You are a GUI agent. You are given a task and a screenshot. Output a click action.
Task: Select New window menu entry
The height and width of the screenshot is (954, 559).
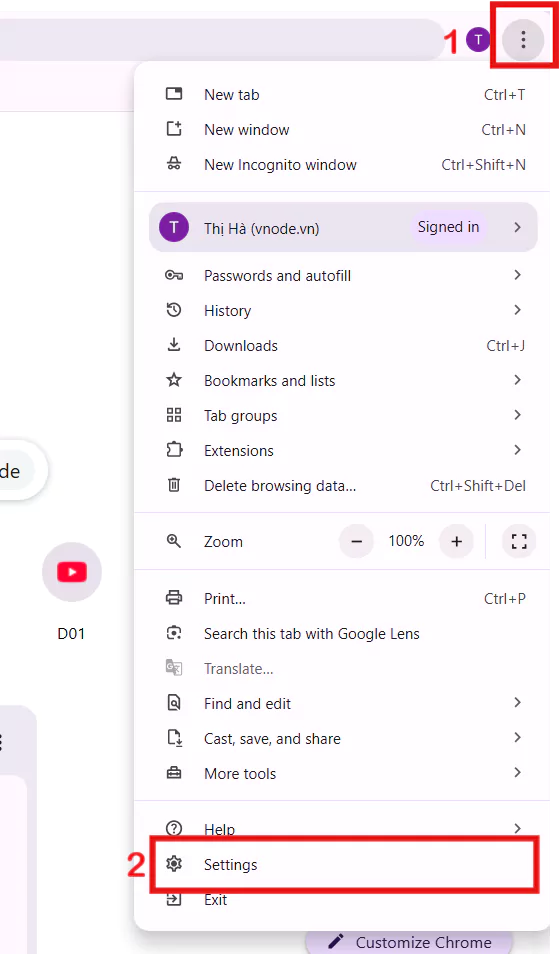click(x=343, y=129)
